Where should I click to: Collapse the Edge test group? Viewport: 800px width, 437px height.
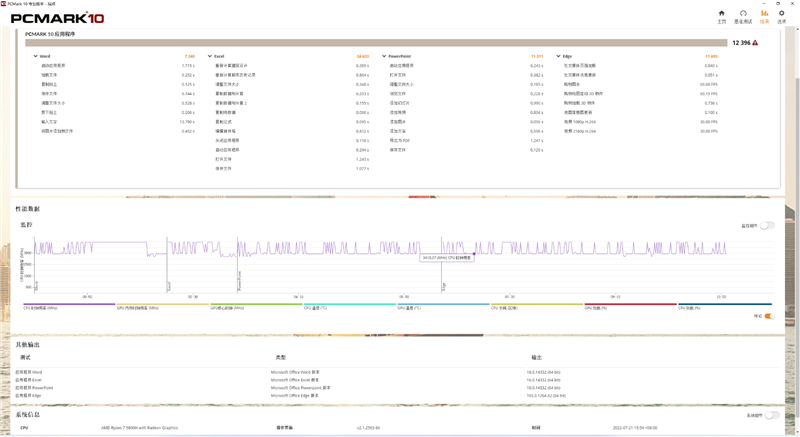(558, 56)
